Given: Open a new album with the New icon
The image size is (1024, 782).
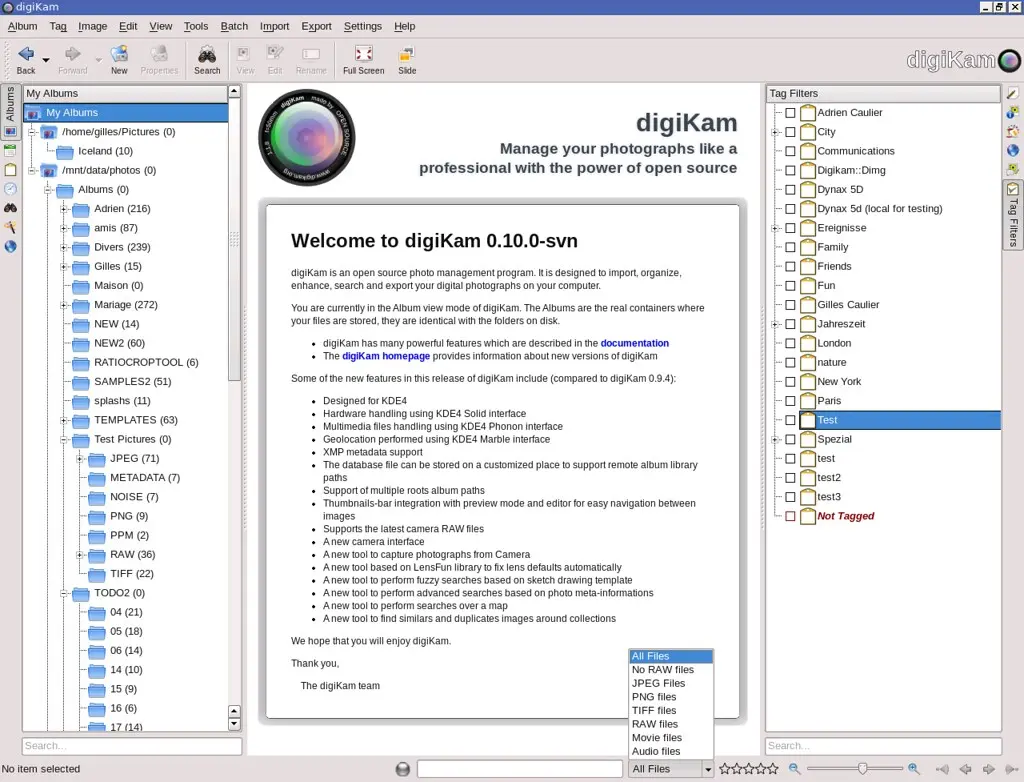Looking at the screenshot, I should [x=119, y=59].
